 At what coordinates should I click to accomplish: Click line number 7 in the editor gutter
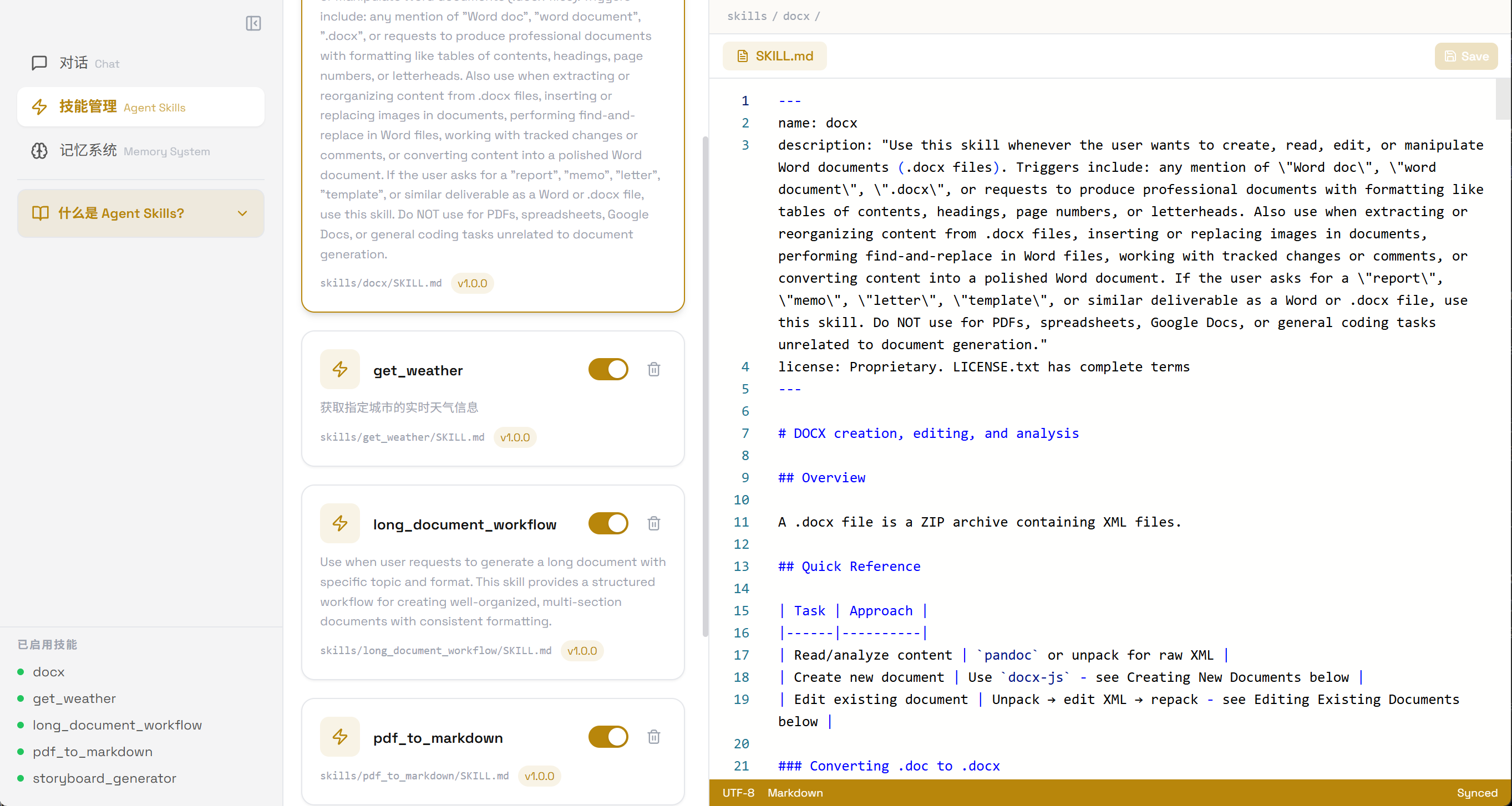(745, 433)
